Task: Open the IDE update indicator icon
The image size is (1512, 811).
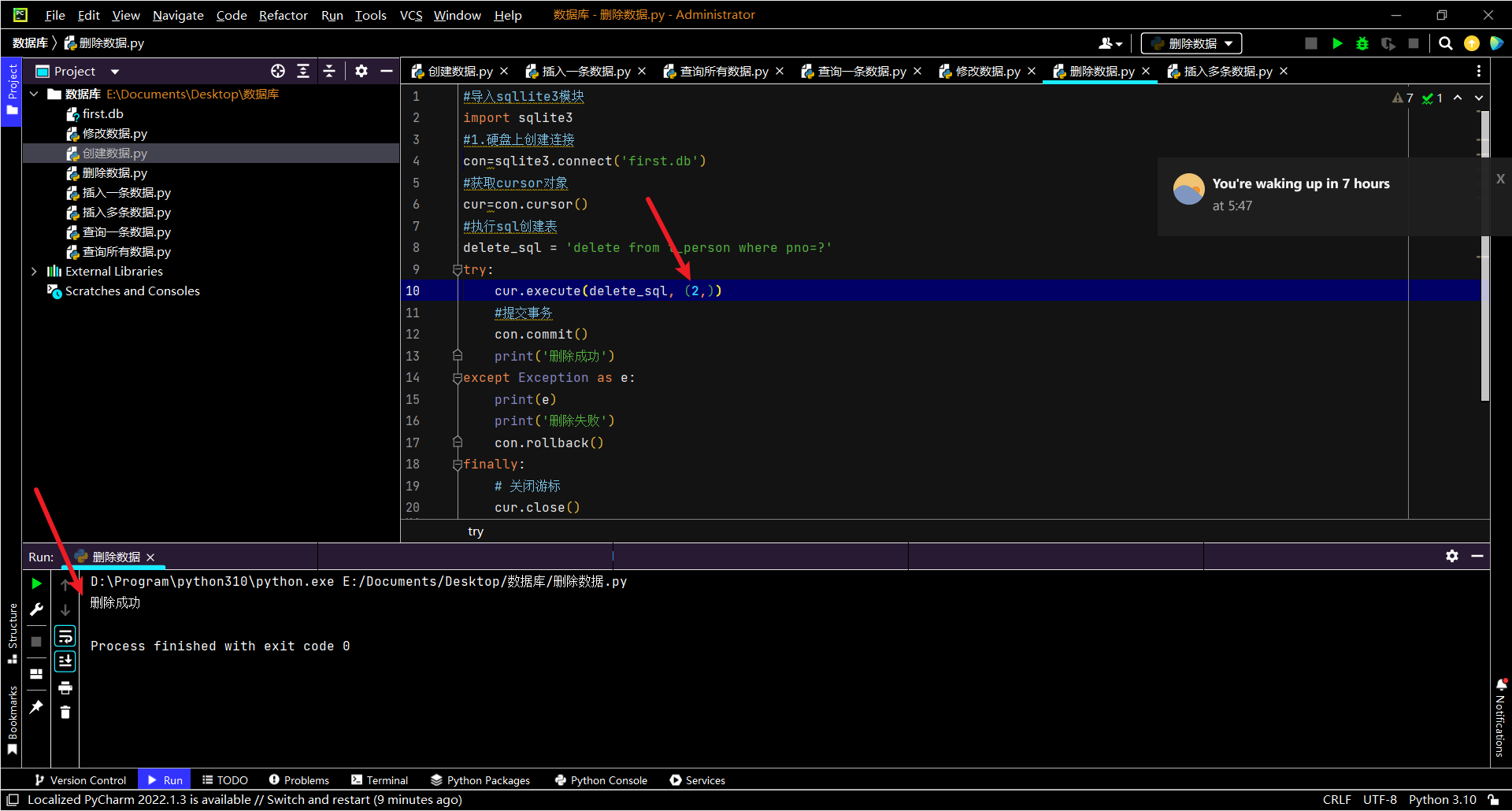Action: [x=1471, y=43]
